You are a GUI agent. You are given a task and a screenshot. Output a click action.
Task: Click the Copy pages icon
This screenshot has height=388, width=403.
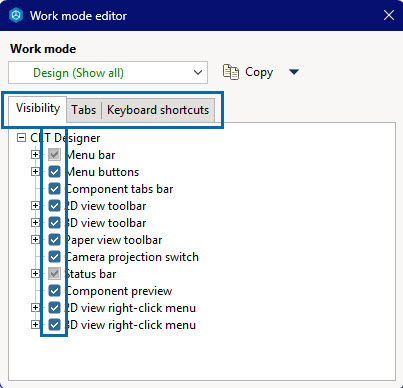pyautogui.click(x=231, y=72)
